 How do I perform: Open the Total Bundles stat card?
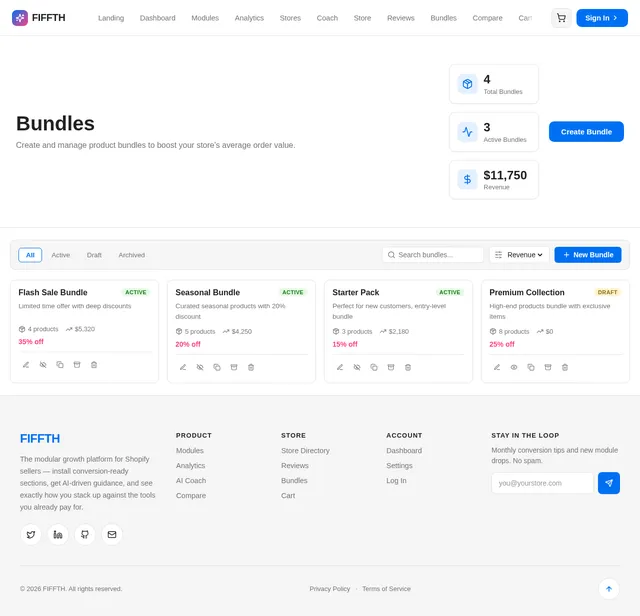(x=494, y=84)
